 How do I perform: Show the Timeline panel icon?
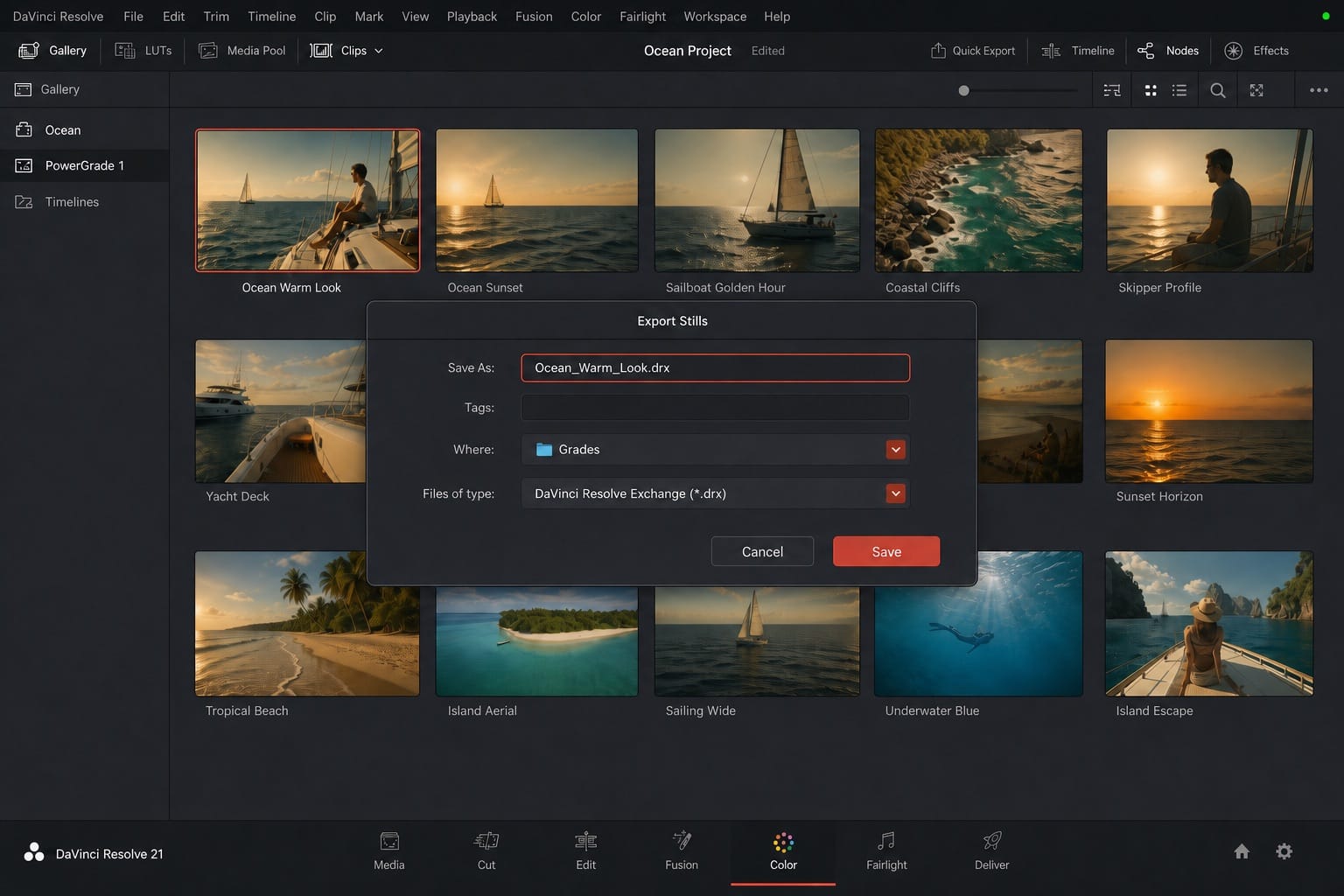click(x=1051, y=51)
